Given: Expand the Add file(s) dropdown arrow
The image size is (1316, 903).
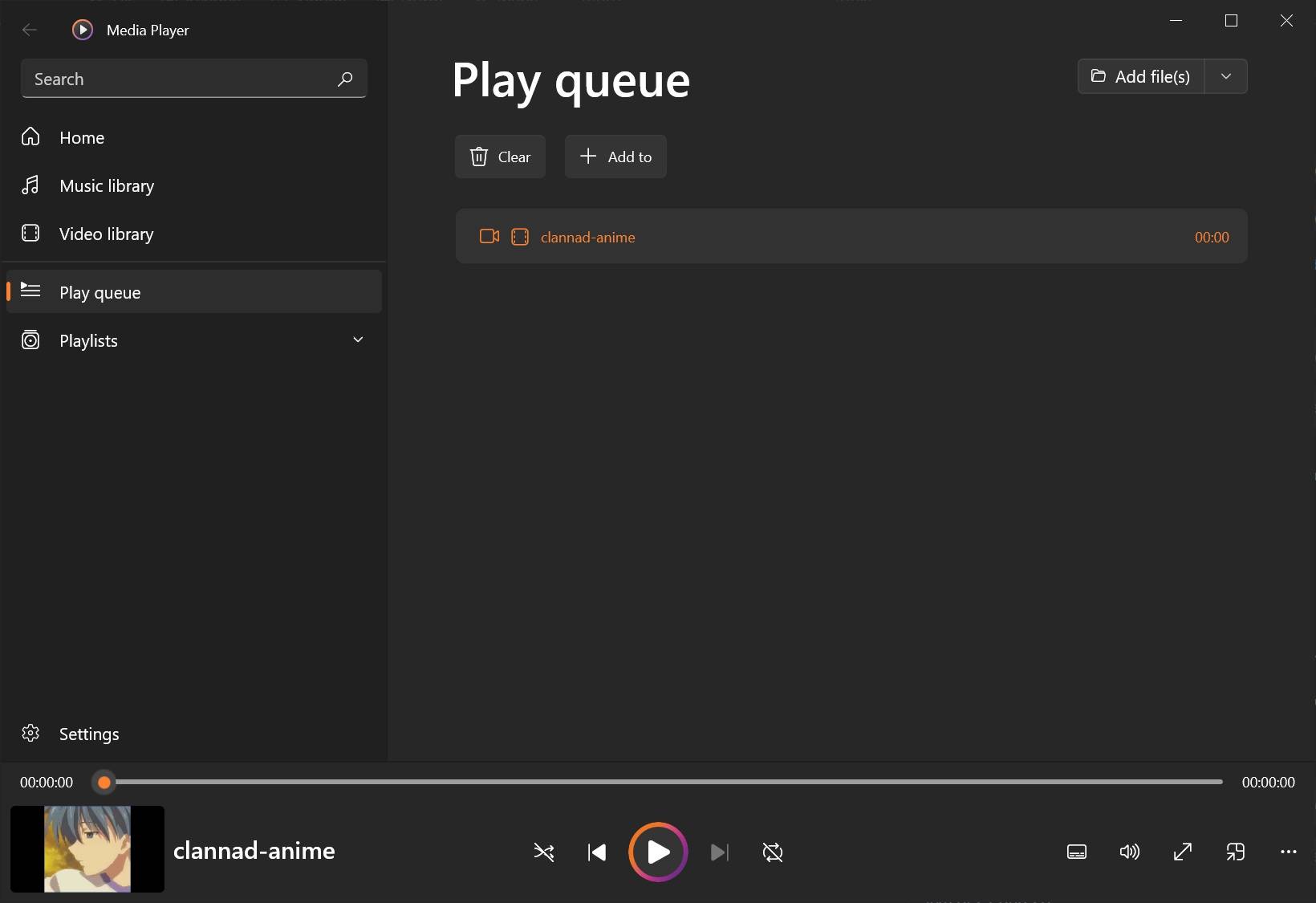Looking at the screenshot, I should tap(1226, 76).
